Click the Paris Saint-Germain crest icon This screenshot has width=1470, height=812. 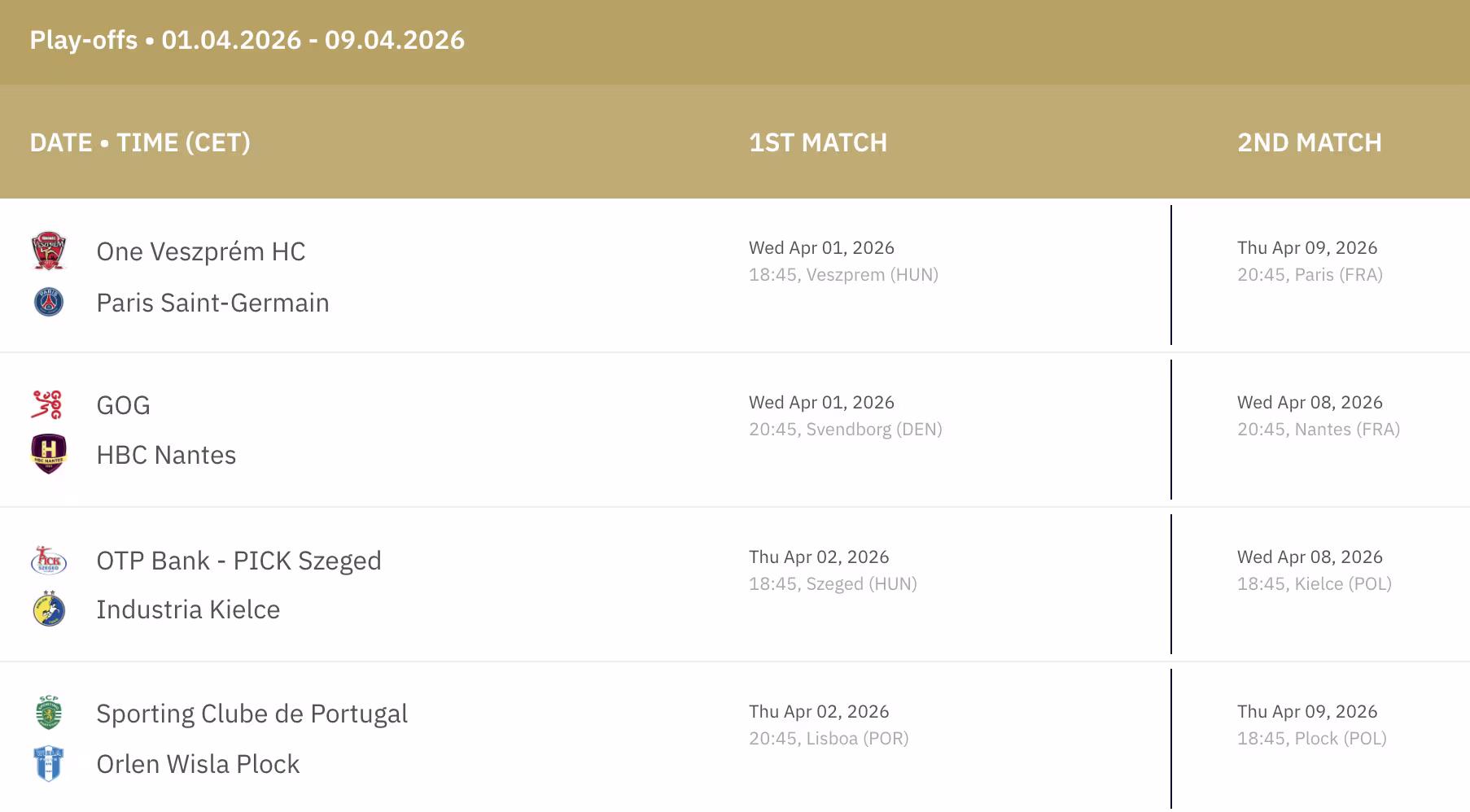click(x=49, y=302)
